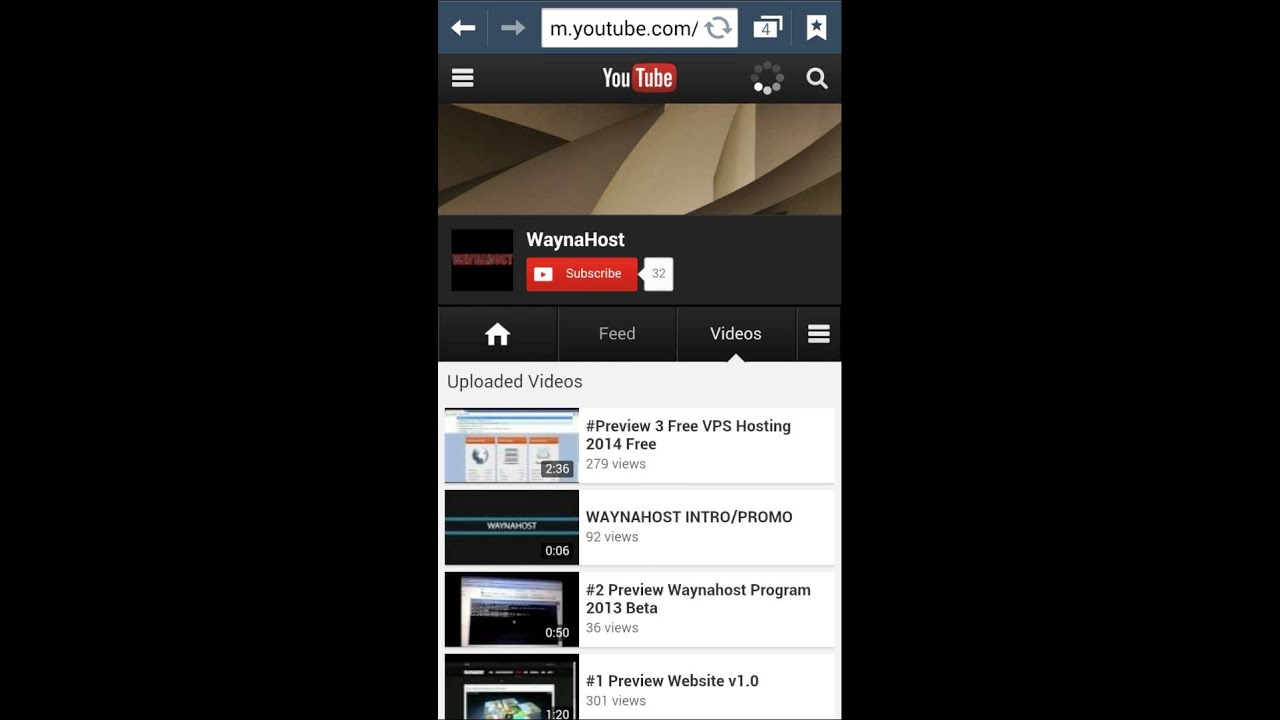Click the browser forward arrow
Image resolution: width=1280 pixels, height=720 pixels.
click(x=513, y=28)
